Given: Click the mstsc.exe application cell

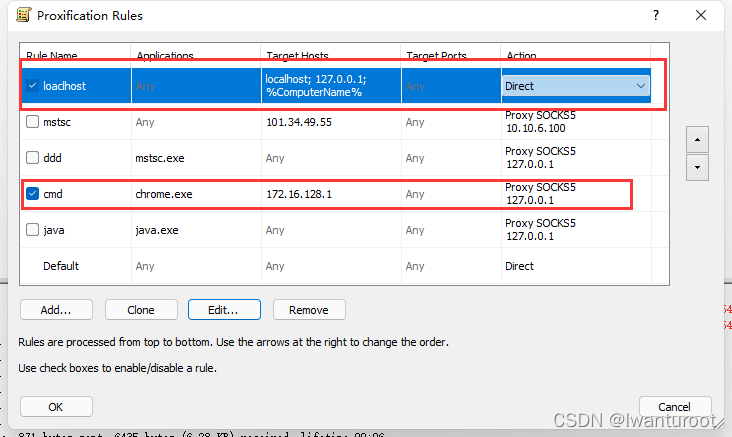Looking at the screenshot, I should (x=160, y=158).
